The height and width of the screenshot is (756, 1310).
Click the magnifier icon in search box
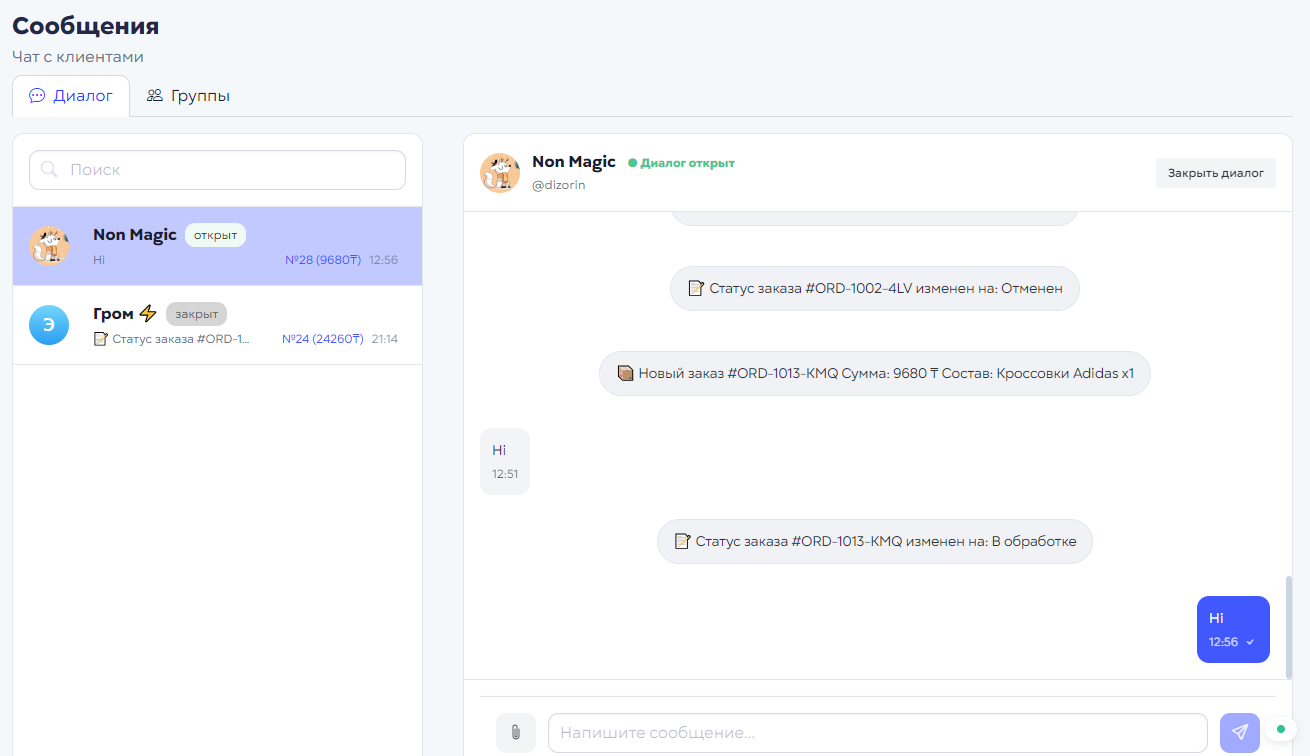pyautogui.click(x=51, y=170)
